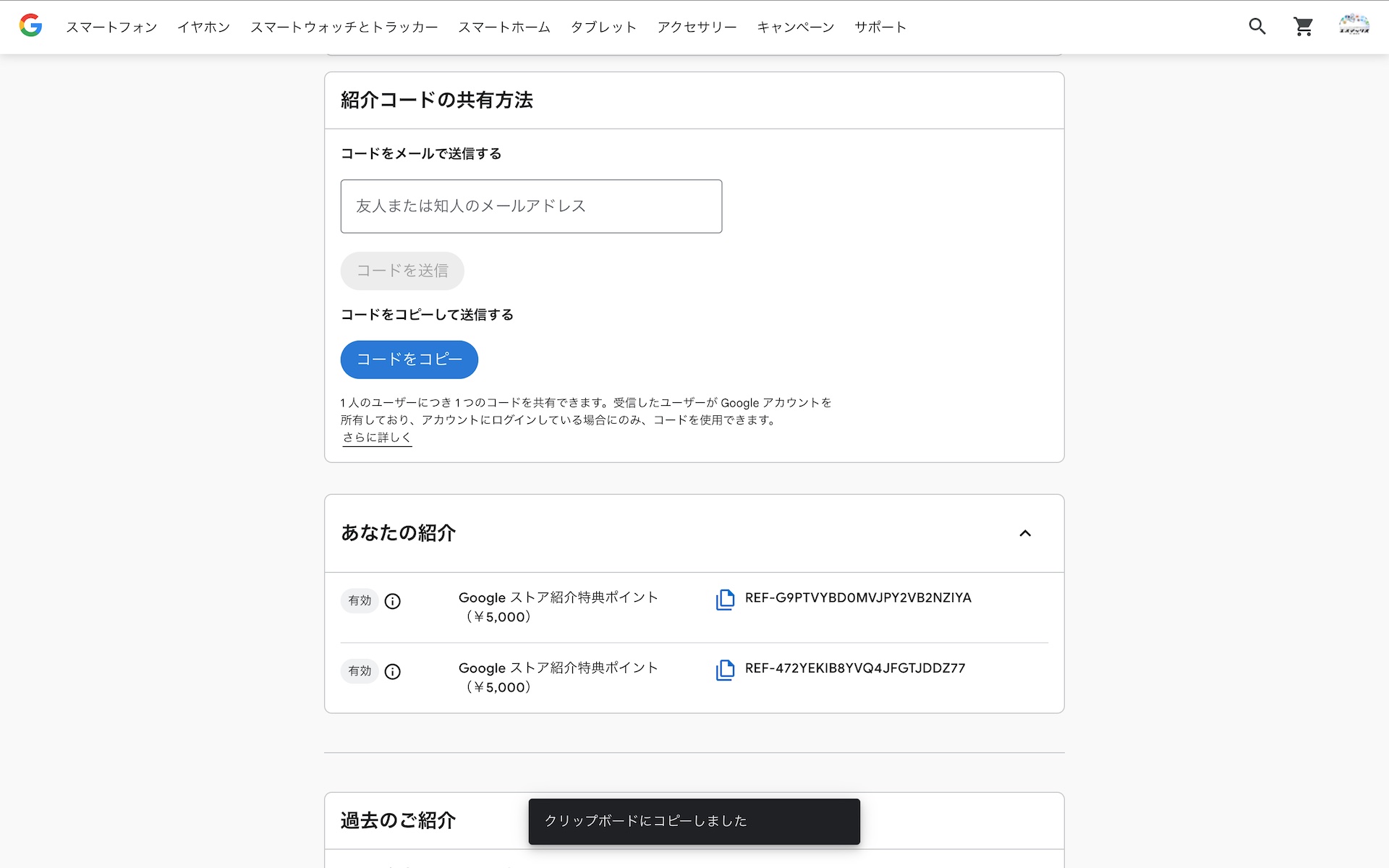Open the スマートフォン menu
Image resolution: width=1389 pixels, height=868 pixels.
pyautogui.click(x=111, y=27)
